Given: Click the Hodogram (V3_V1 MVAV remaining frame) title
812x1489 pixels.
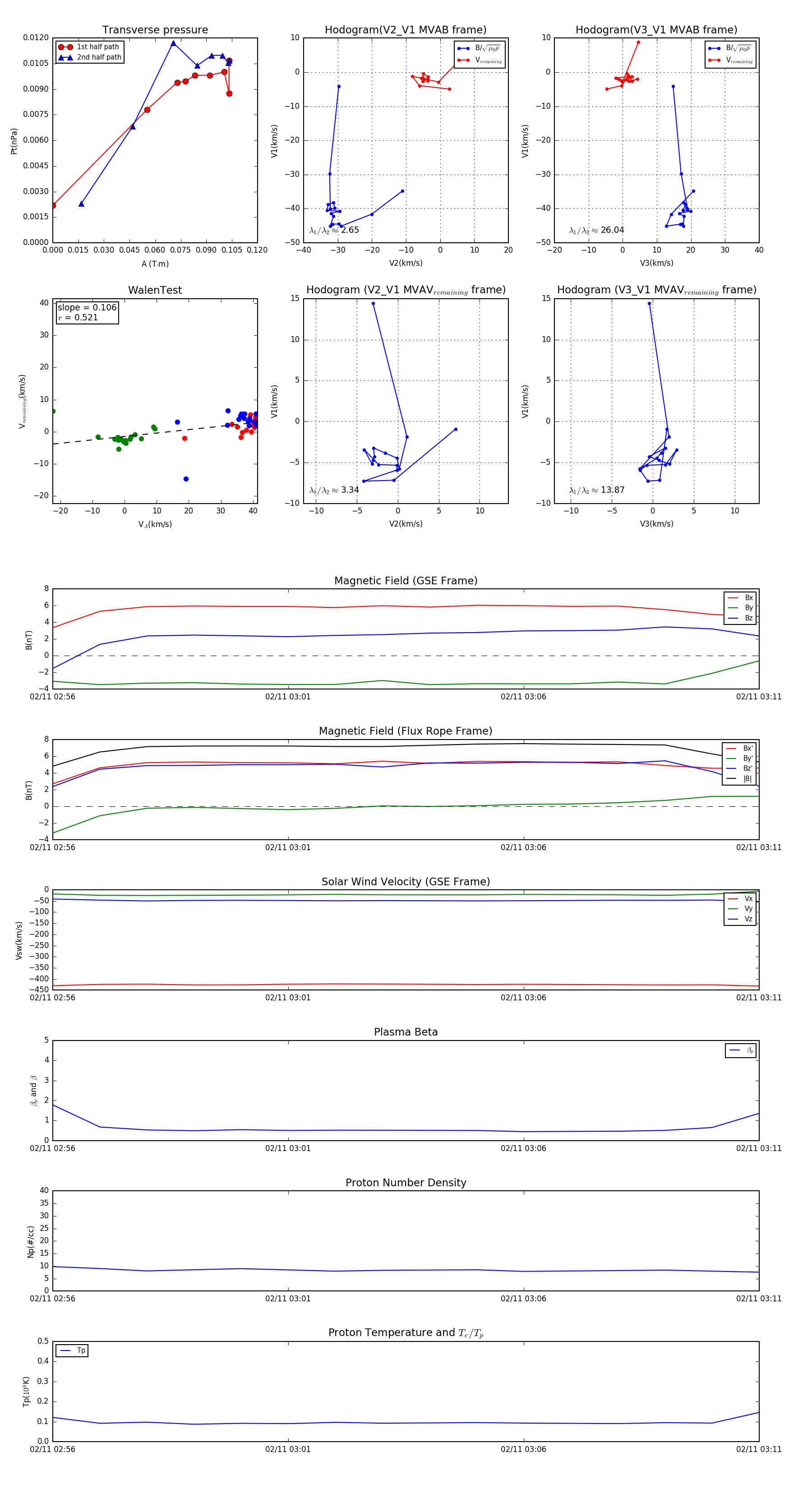Looking at the screenshot, I should tap(656, 290).
